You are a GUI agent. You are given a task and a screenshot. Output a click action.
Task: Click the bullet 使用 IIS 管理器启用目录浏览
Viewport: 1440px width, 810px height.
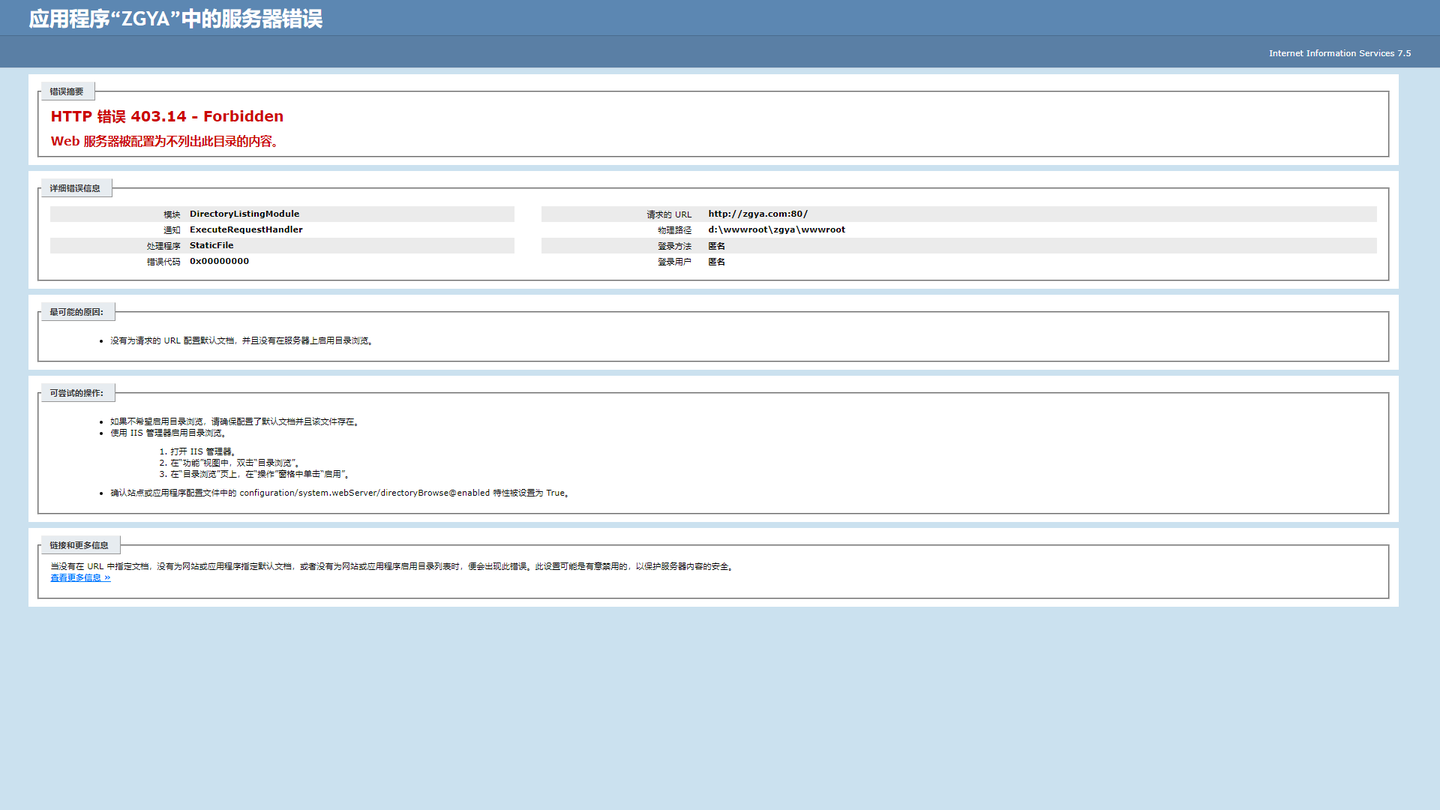coord(168,433)
